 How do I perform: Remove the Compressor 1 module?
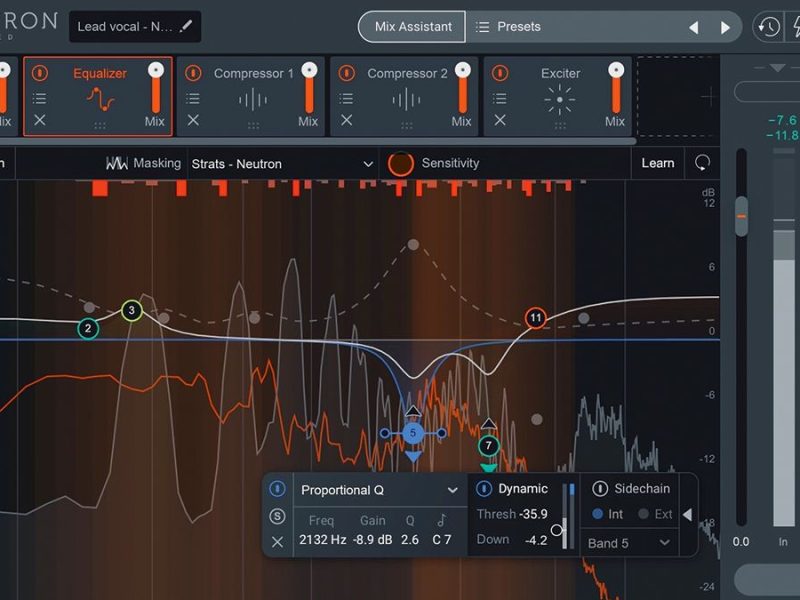[x=193, y=120]
